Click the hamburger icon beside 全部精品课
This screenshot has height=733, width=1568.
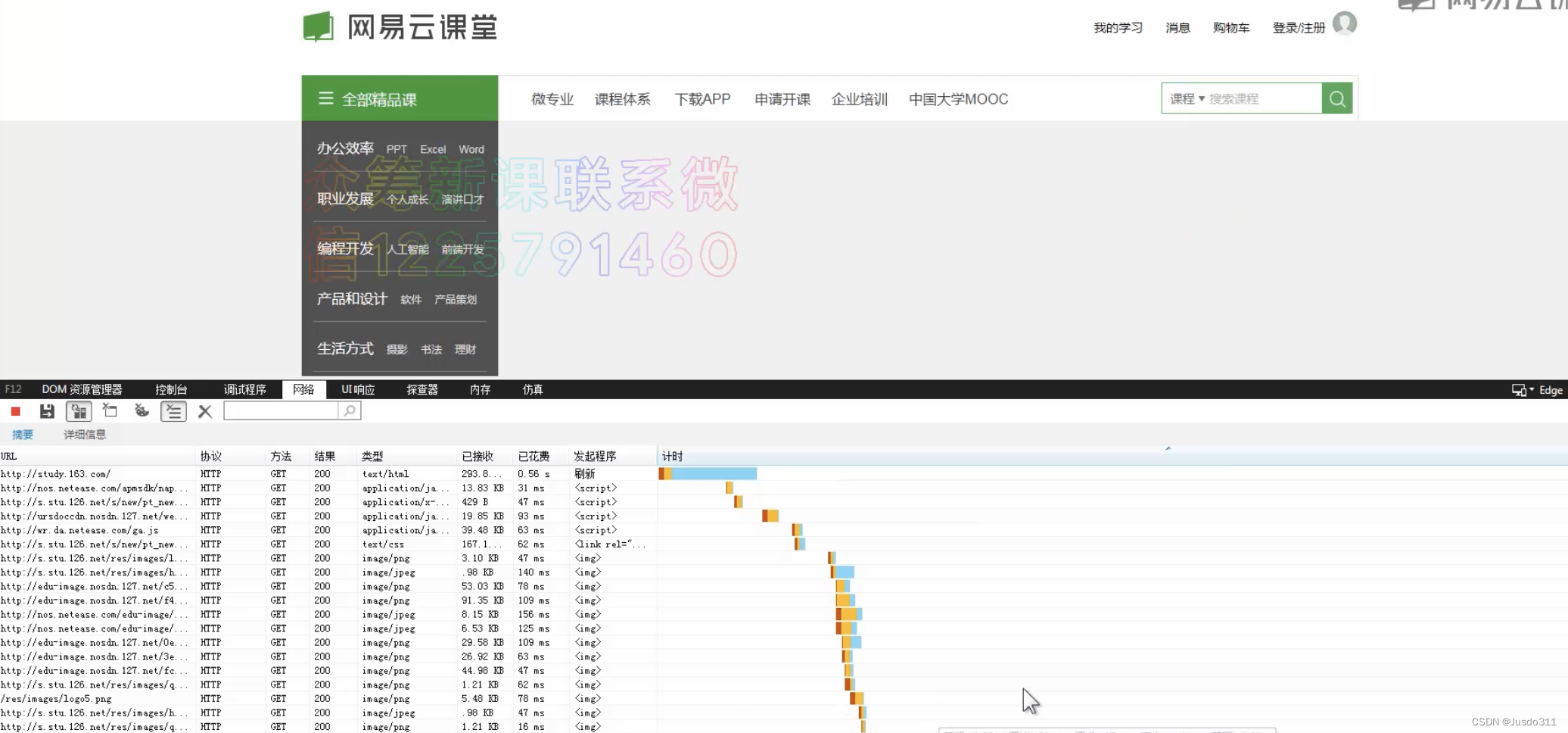pos(326,98)
